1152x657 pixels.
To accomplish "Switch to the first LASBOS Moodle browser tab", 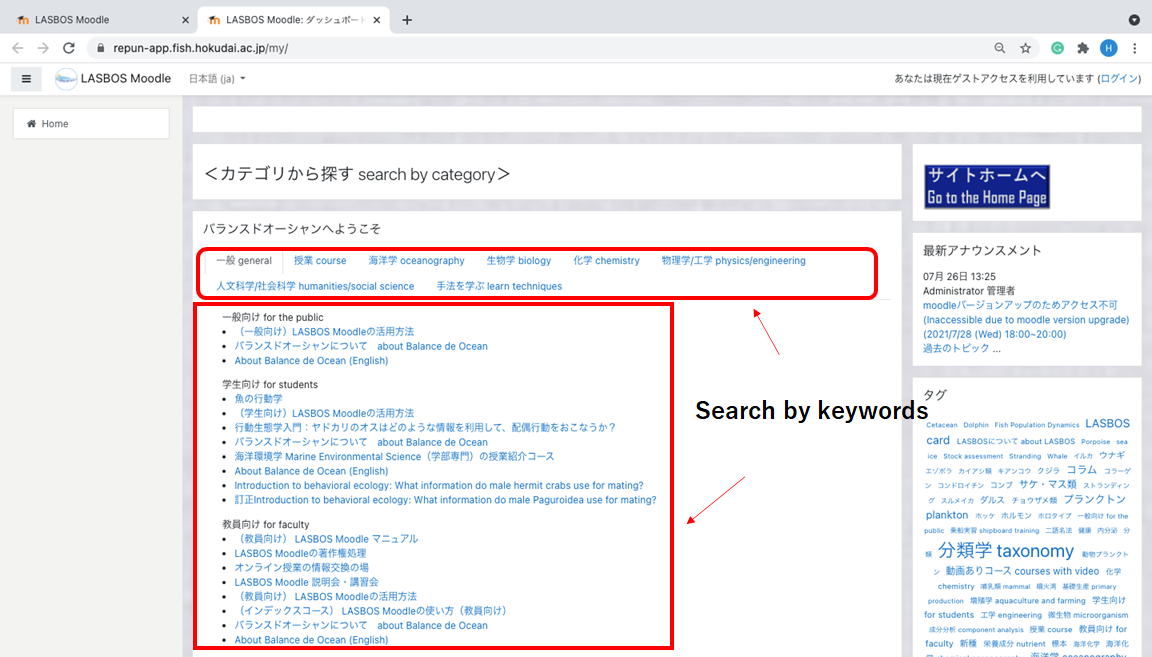I will pos(97,20).
